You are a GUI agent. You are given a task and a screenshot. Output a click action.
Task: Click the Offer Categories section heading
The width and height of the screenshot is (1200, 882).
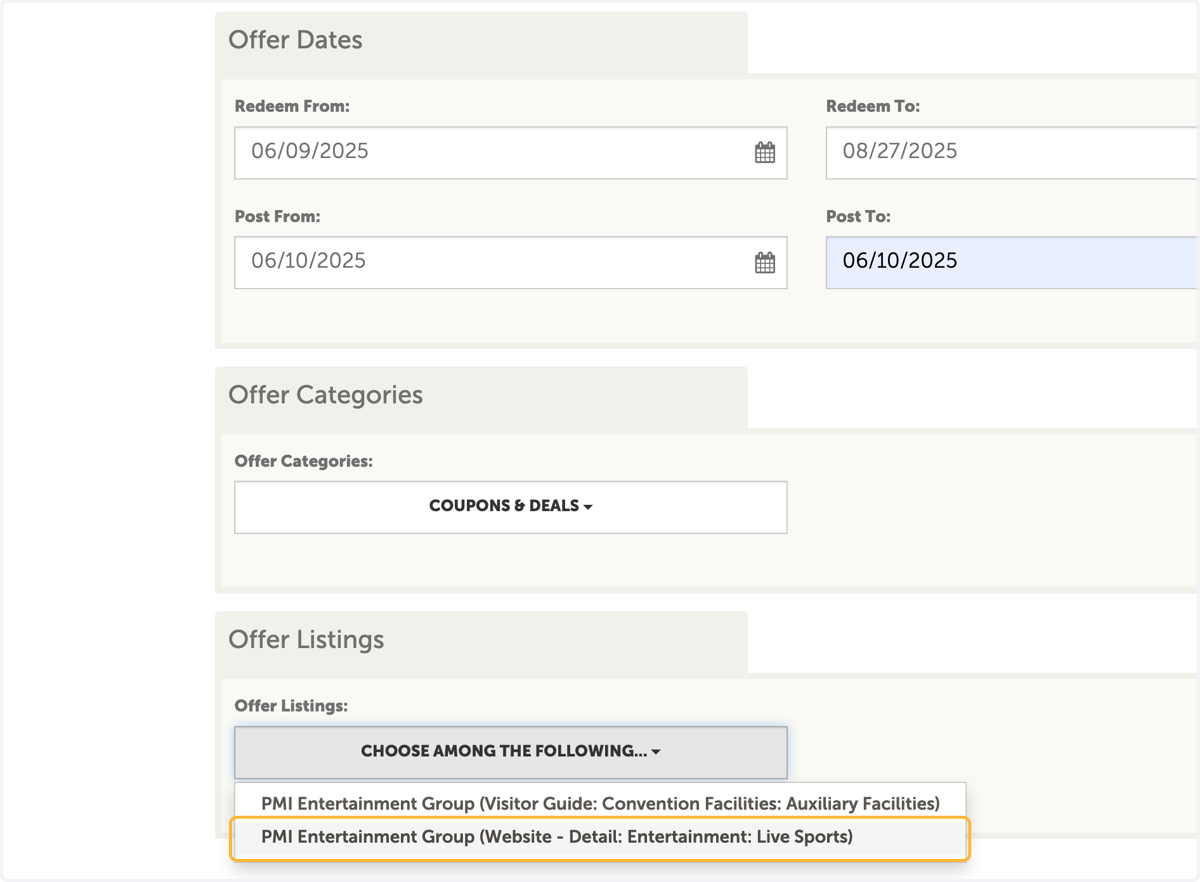pos(325,395)
